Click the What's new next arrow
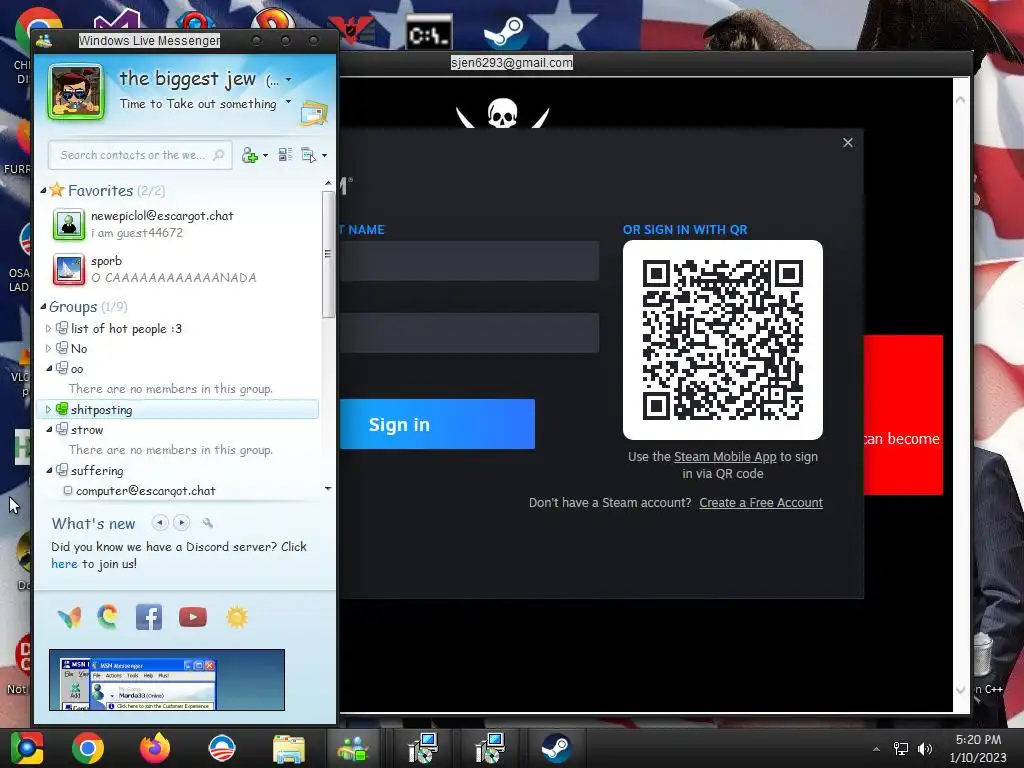 [182, 522]
